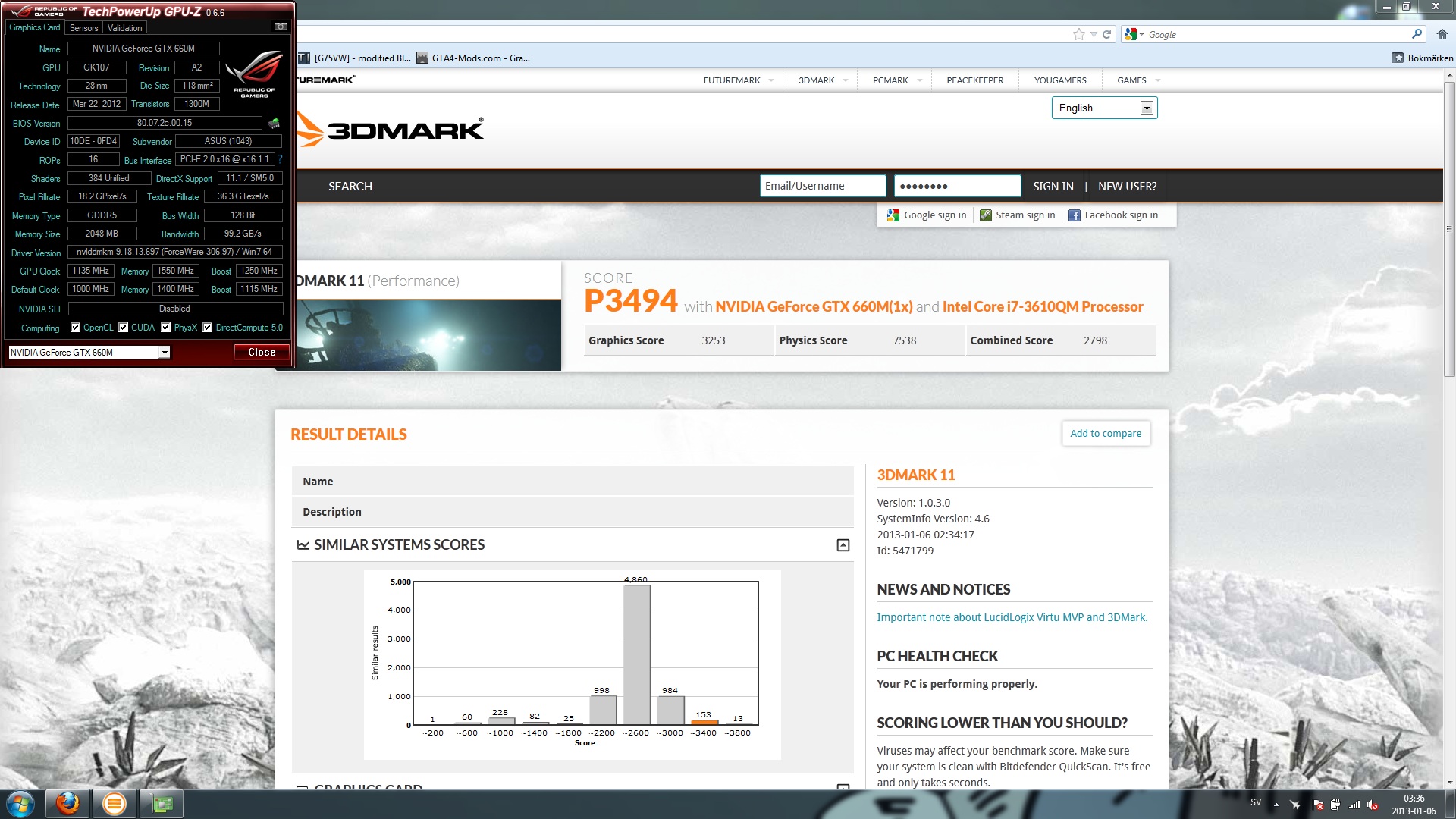The height and width of the screenshot is (819, 1456).
Task: Select the Graphics Card tab in GPU-Z
Action: 34,27
